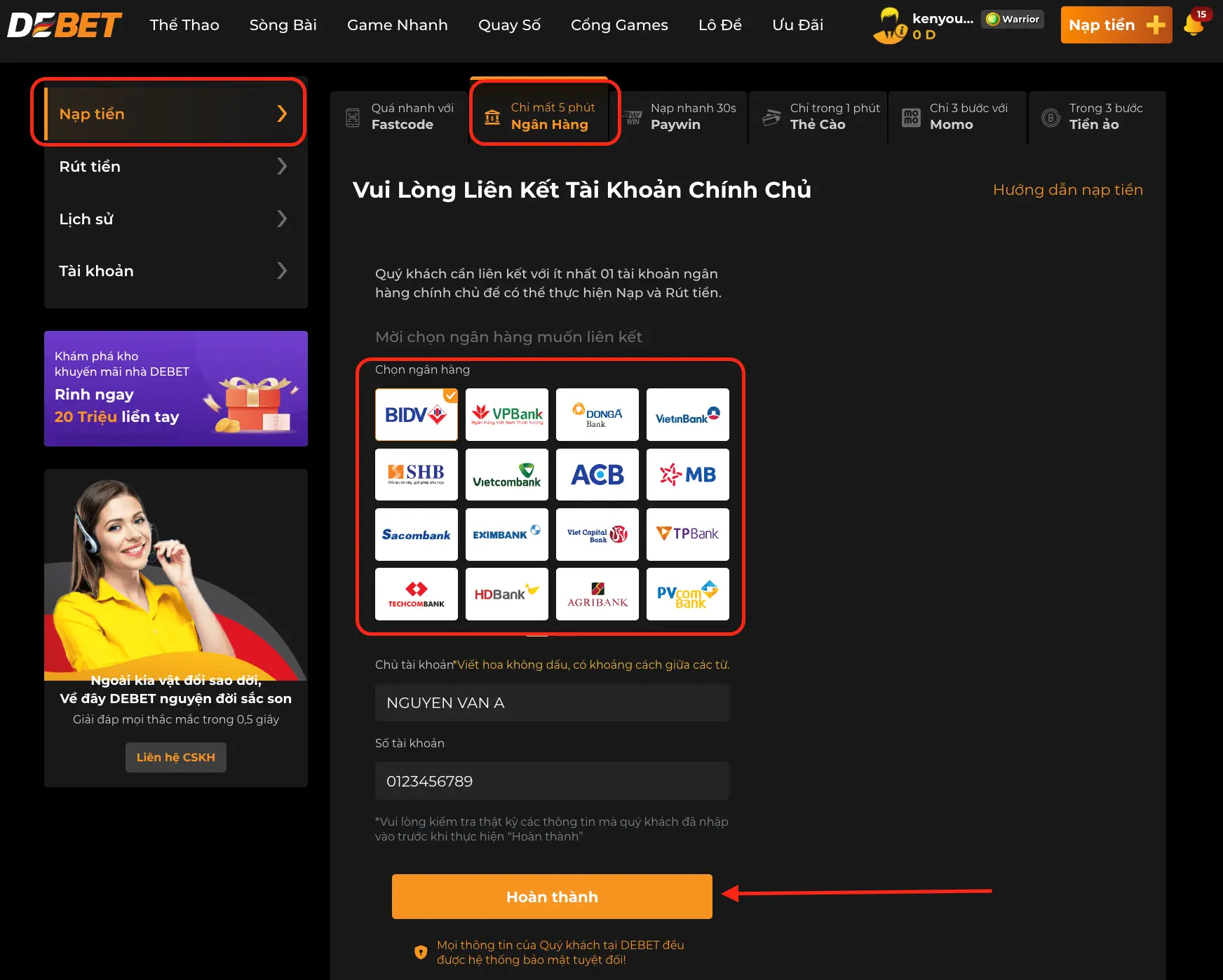Focus the Số tài khoản number field
Image resolution: width=1223 pixels, height=980 pixels.
point(552,781)
